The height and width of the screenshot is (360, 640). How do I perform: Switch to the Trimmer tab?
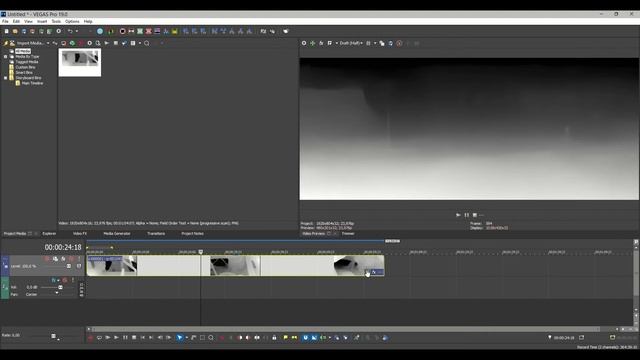348,233
